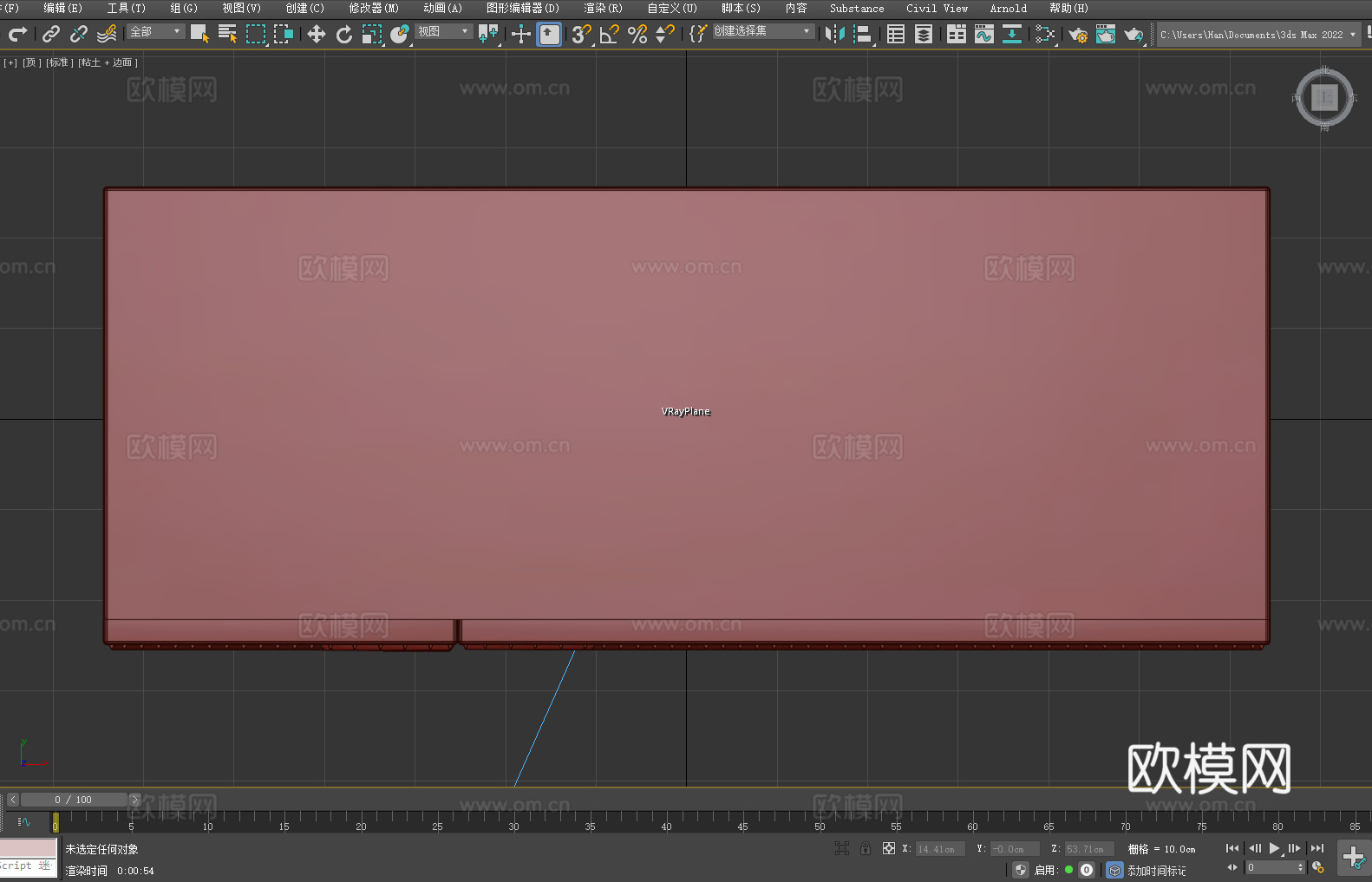
Task: Toggle Layer Explorer icon
Action: (924, 34)
